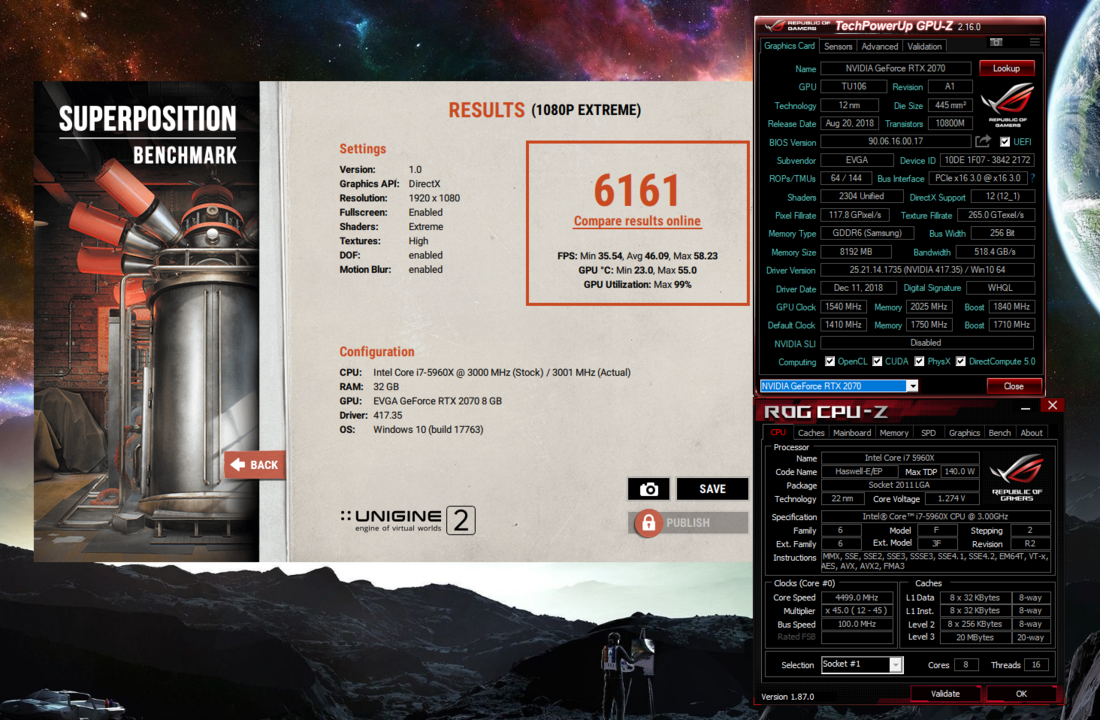Click the GPU Name field in GPU-Z

895,68
